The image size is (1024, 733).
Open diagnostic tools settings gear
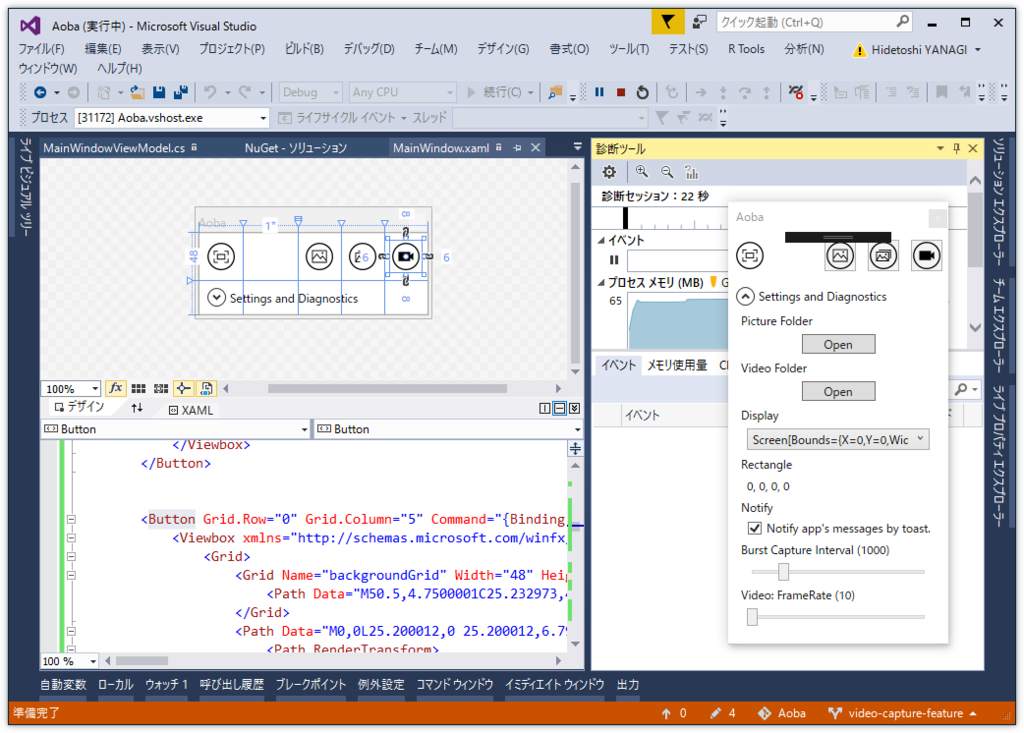click(608, 172)
